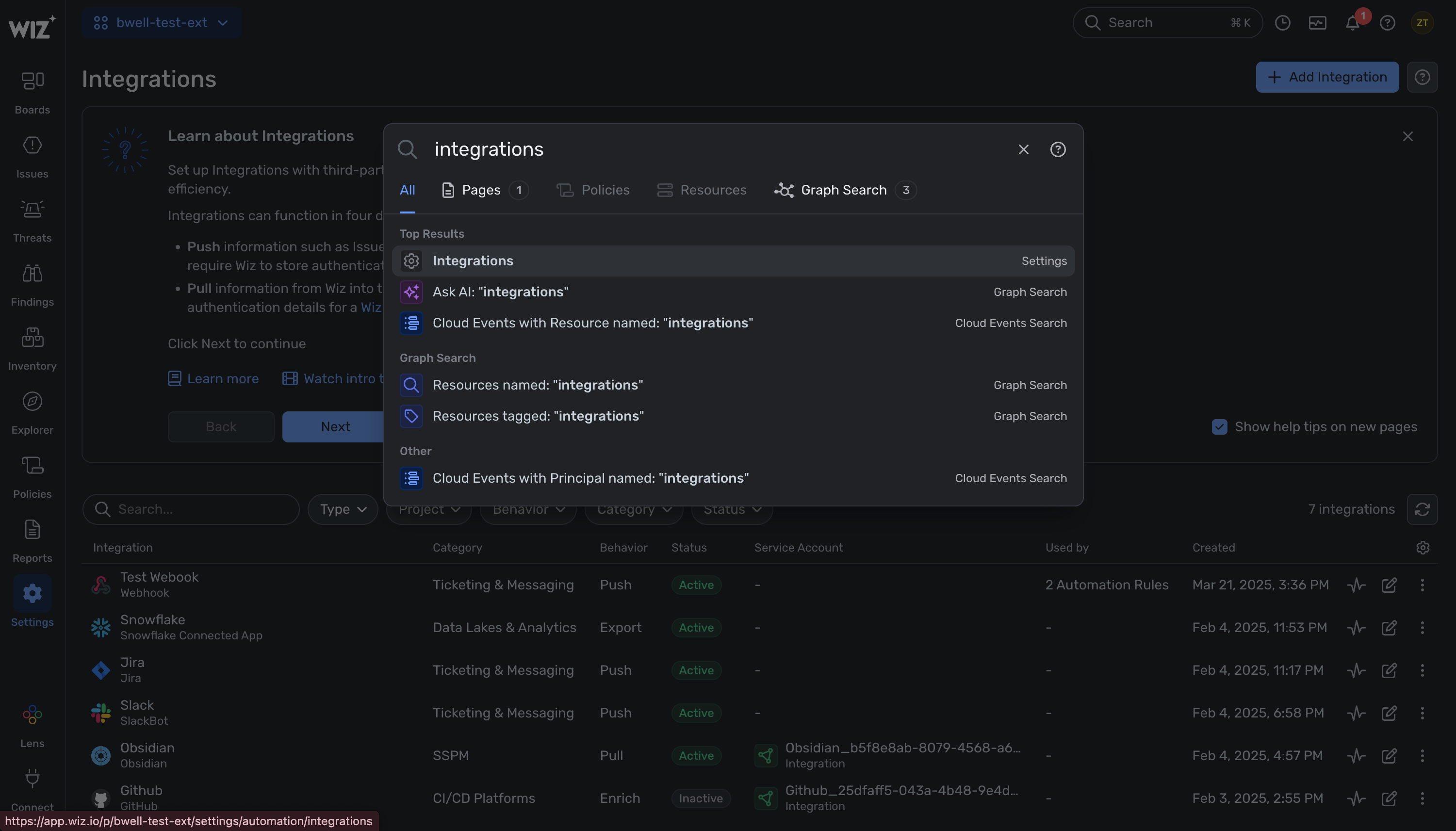Switch to the Resources search tab
Image resolution: width=1456 pixels, height=831 pixels.
coord(702,190)
